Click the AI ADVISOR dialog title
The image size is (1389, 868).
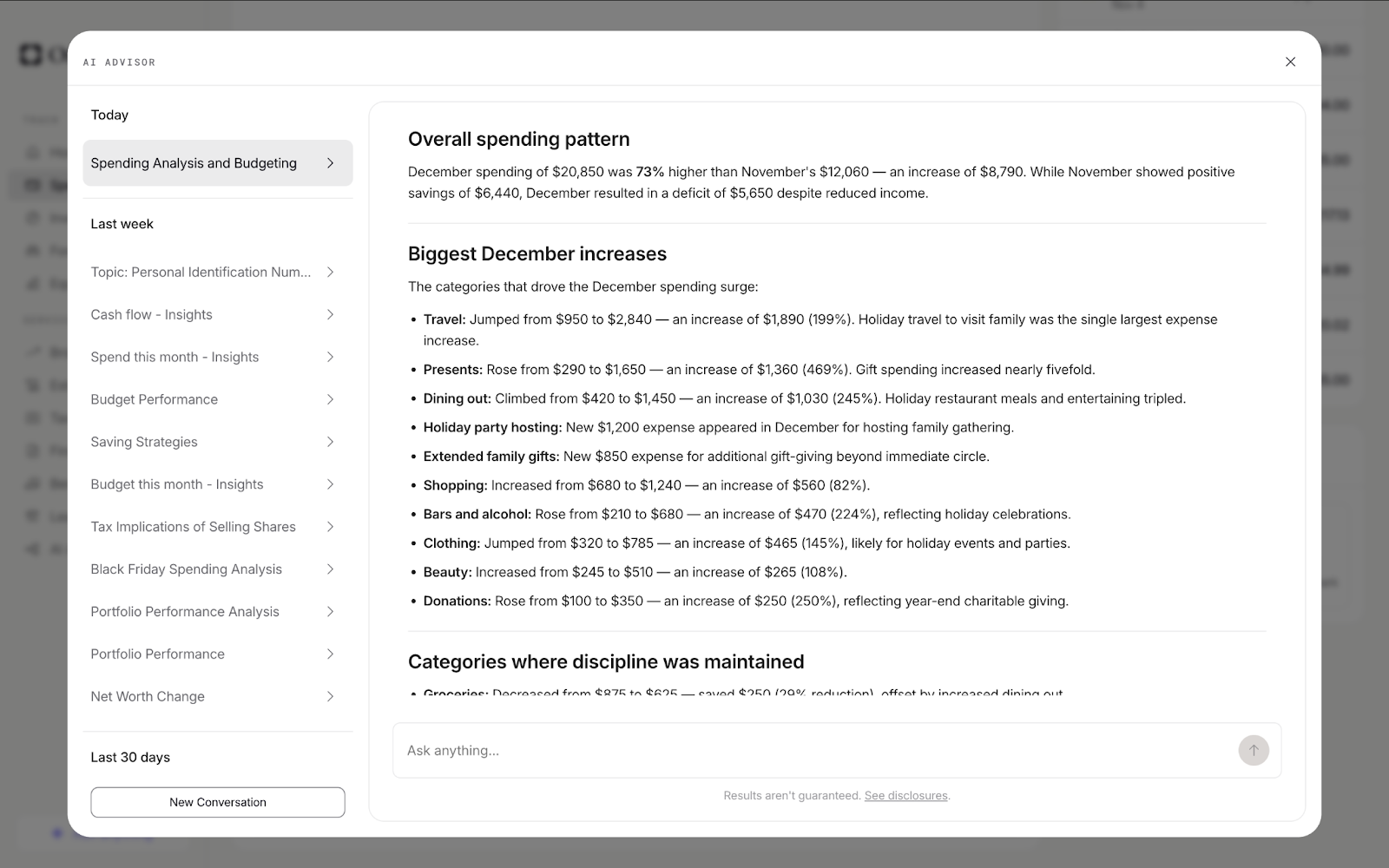point(119,62)
